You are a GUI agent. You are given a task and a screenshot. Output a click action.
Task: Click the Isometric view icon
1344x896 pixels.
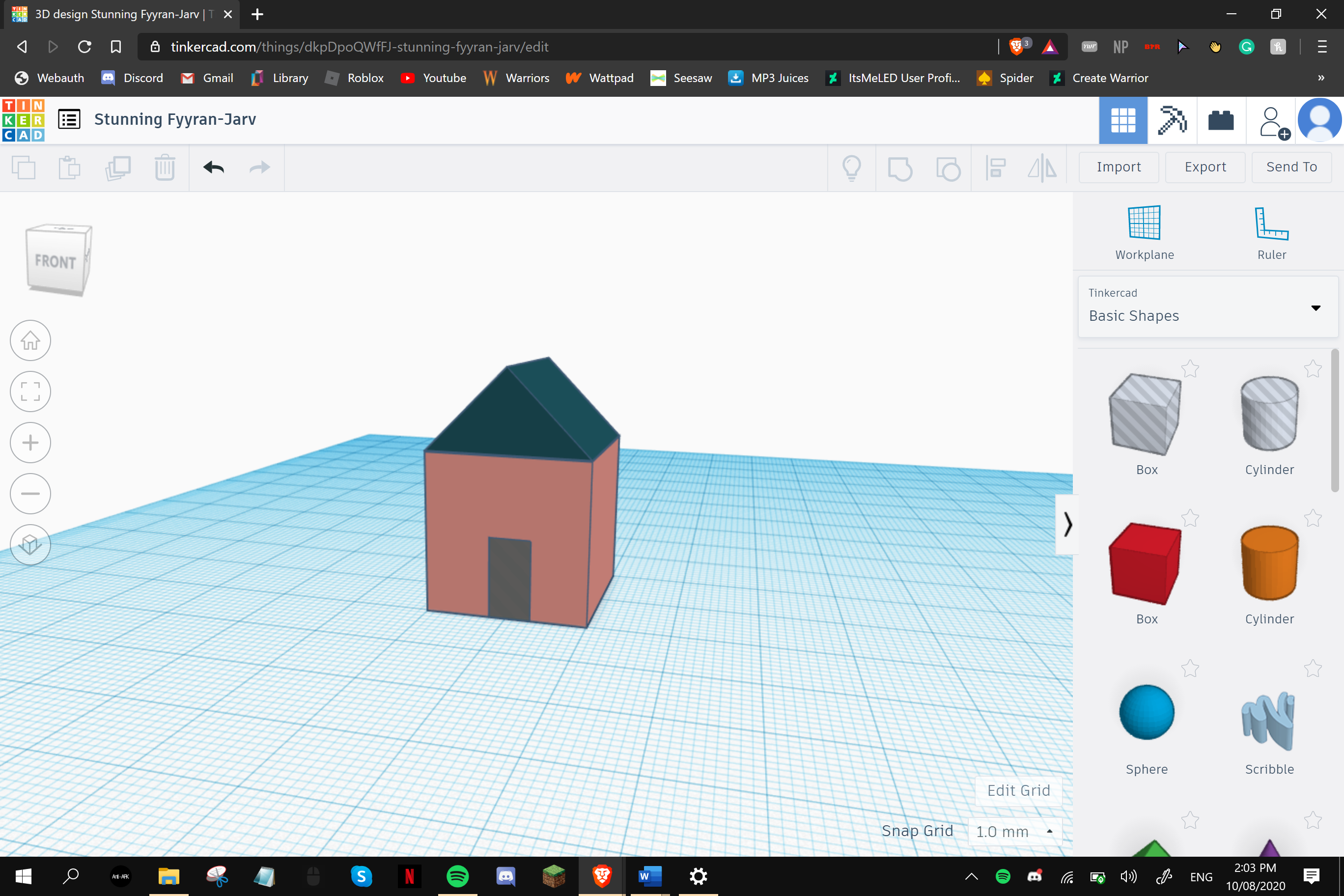tap(30, 545)
